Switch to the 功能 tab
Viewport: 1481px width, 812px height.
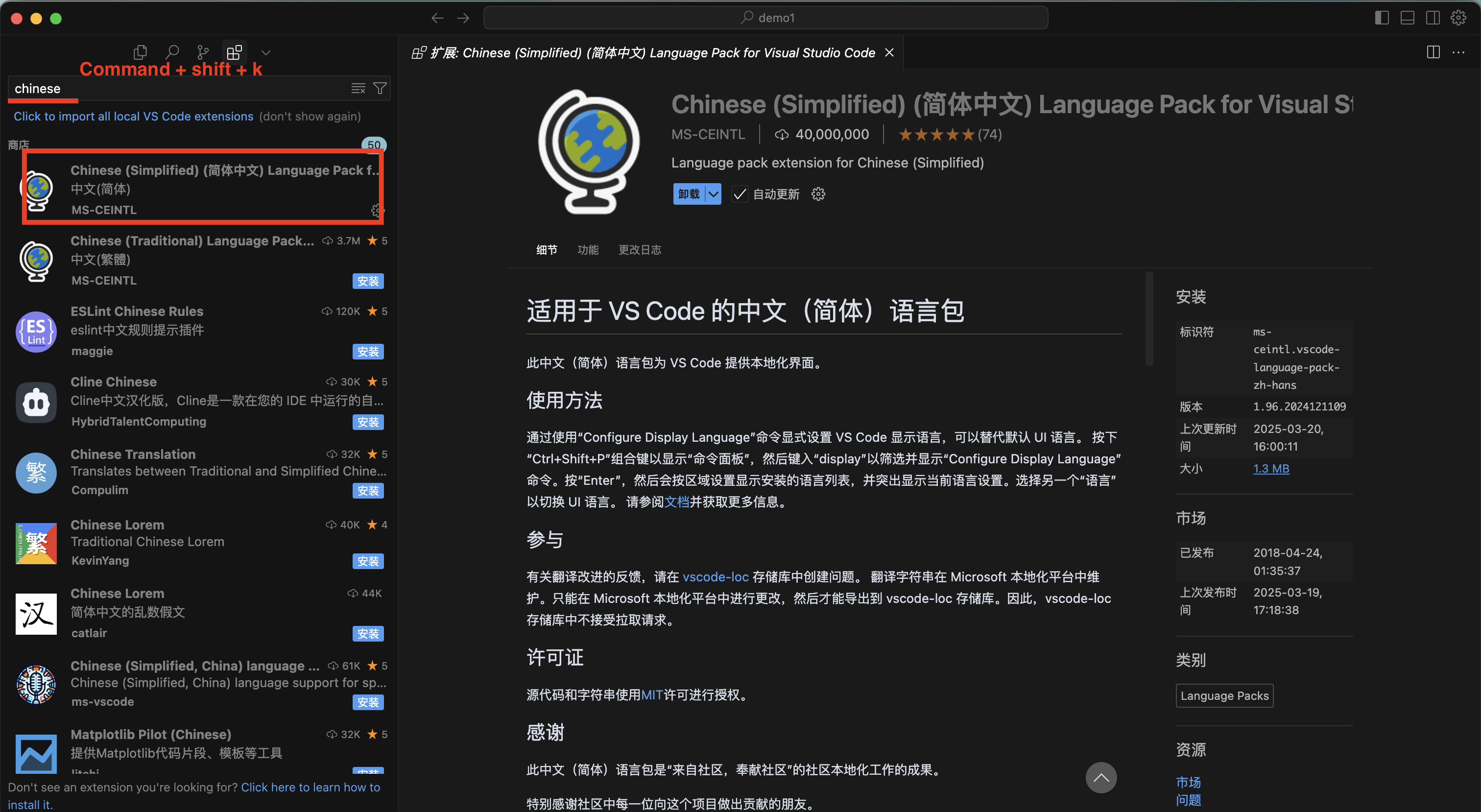click(588, 250)
